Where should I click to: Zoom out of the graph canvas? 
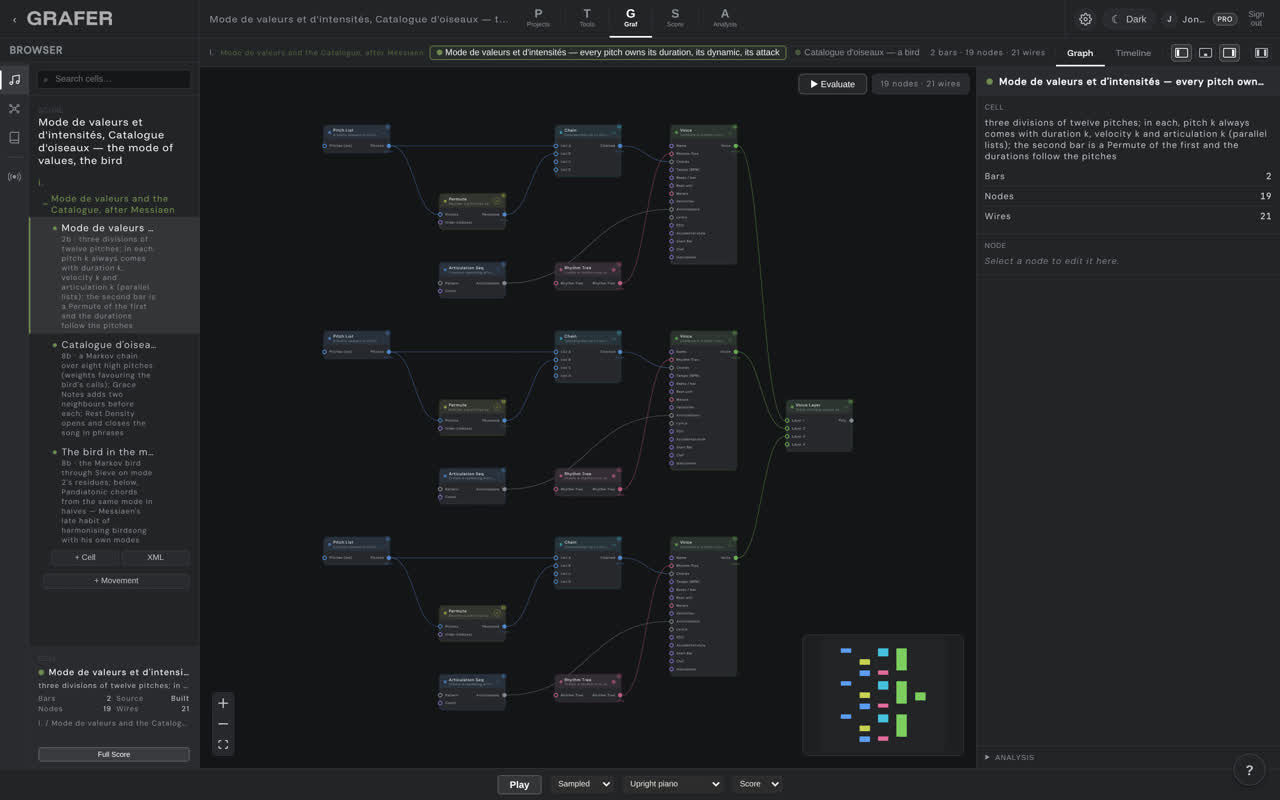[x=223, y=724]
